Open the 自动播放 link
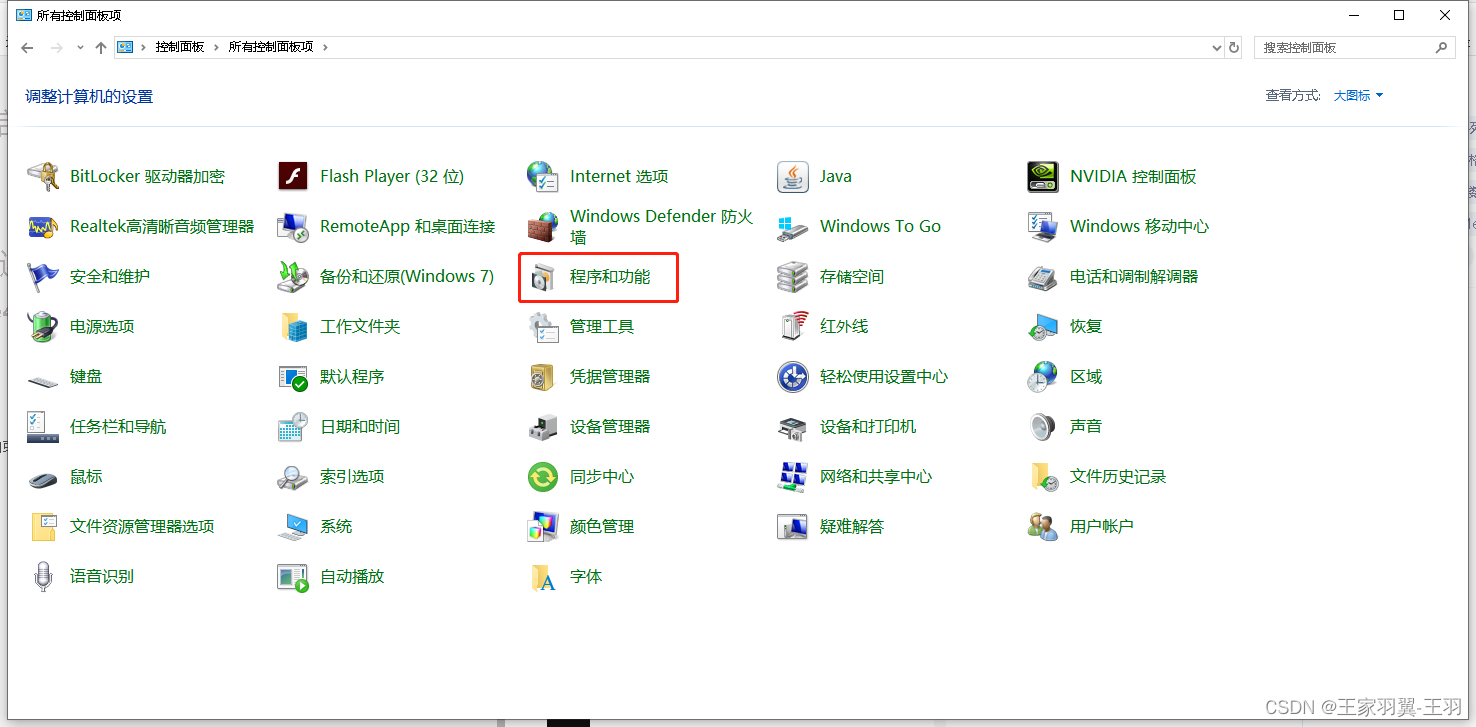Screen dimensions: 1476x727 352,577
